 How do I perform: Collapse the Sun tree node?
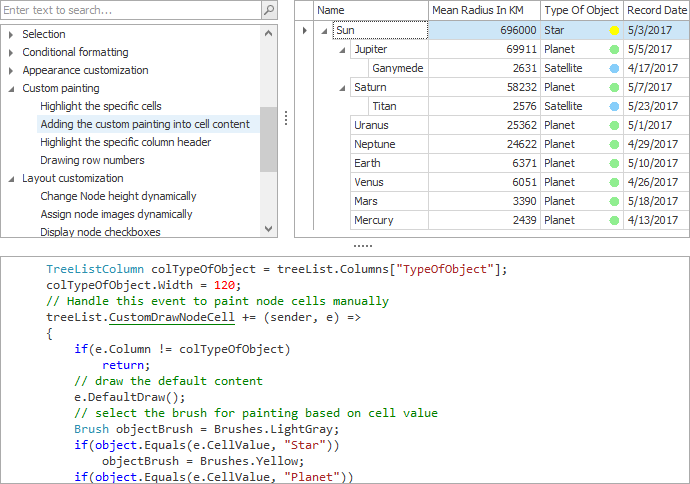pos(324,31)
